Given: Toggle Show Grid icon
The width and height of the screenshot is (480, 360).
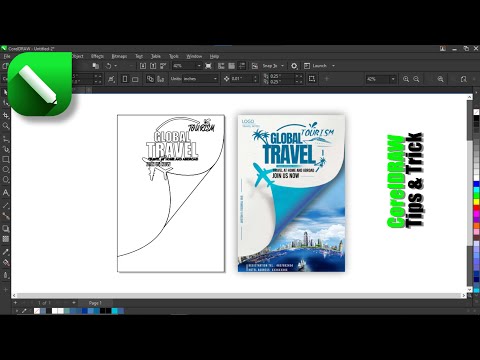Looking at the screenshot, I should pyautogui.click(x=231, y=66).
